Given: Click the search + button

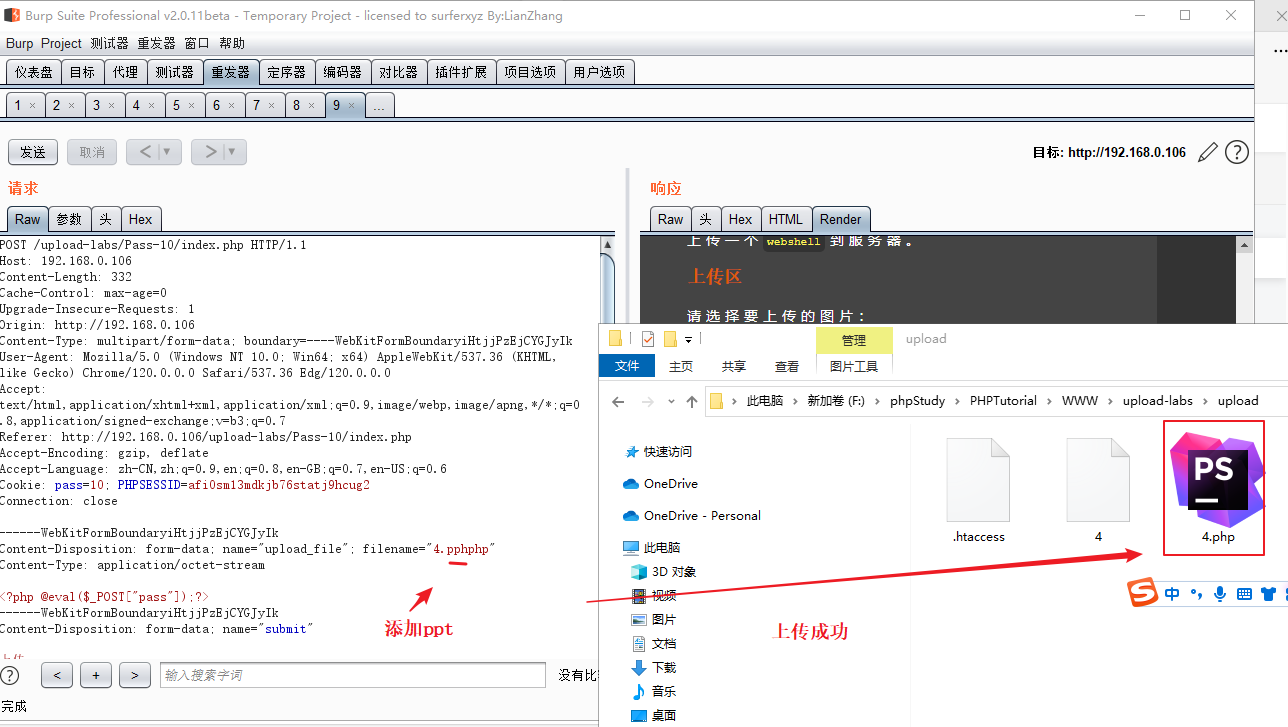Looking at the screenshot, I should 96,675.
